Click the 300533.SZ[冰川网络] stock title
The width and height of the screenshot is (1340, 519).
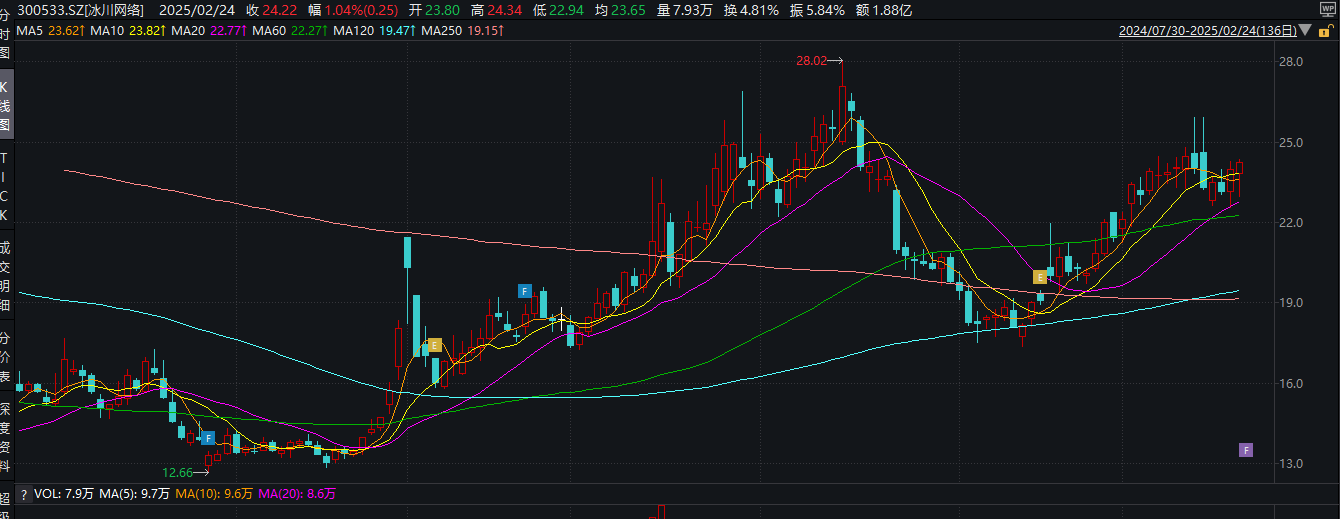pos(74,10)
